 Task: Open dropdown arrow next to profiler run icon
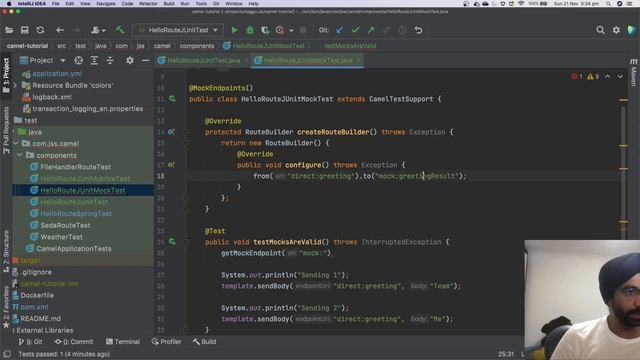[291, 30]
